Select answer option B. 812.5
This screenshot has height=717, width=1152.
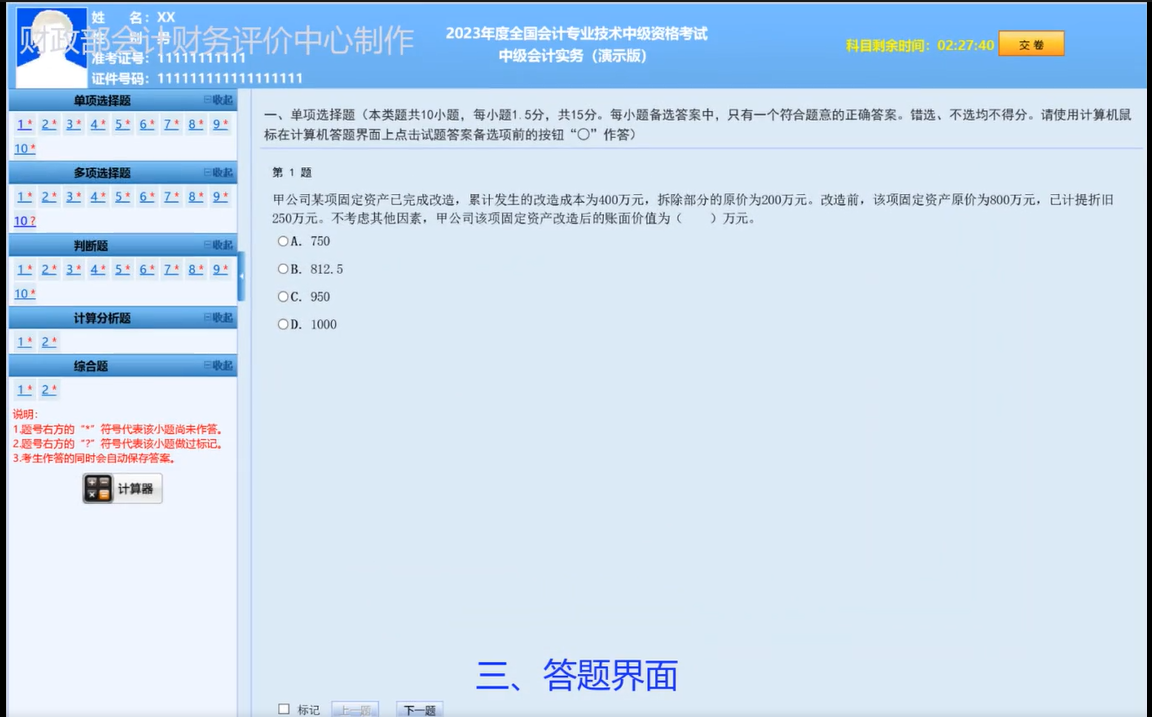click(x=283, y=268)
